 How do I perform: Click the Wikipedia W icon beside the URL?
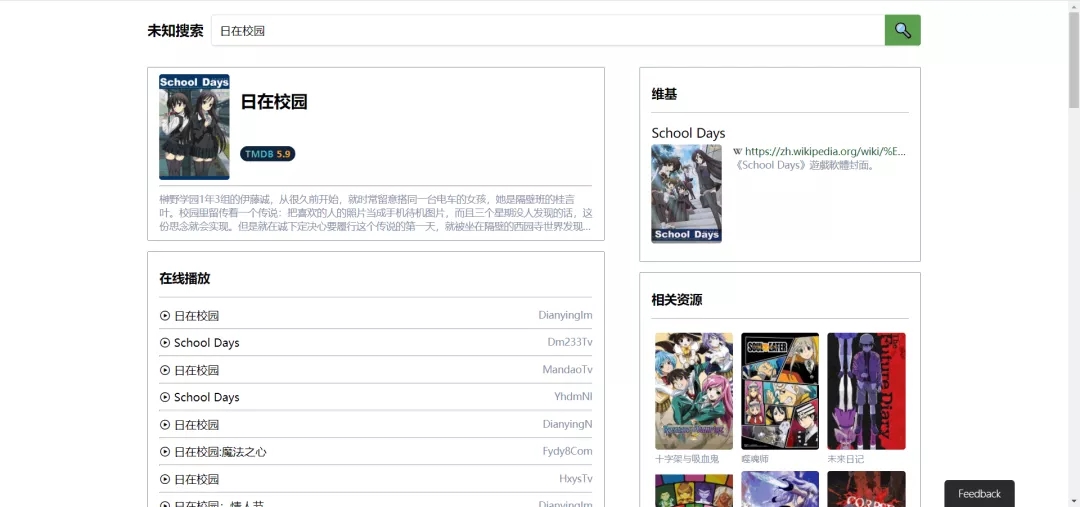click(x=738, y=152)
